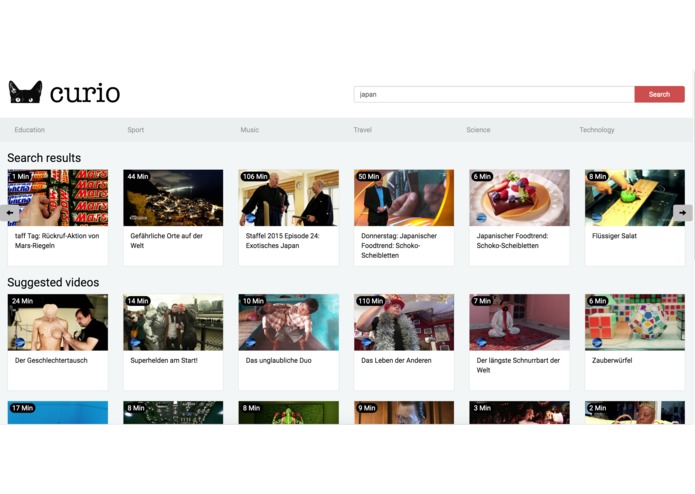Screen dimensions: 695x494
Task: Open the 2 Min video thumbnail in bottom row
Action: tap(635, 412)
